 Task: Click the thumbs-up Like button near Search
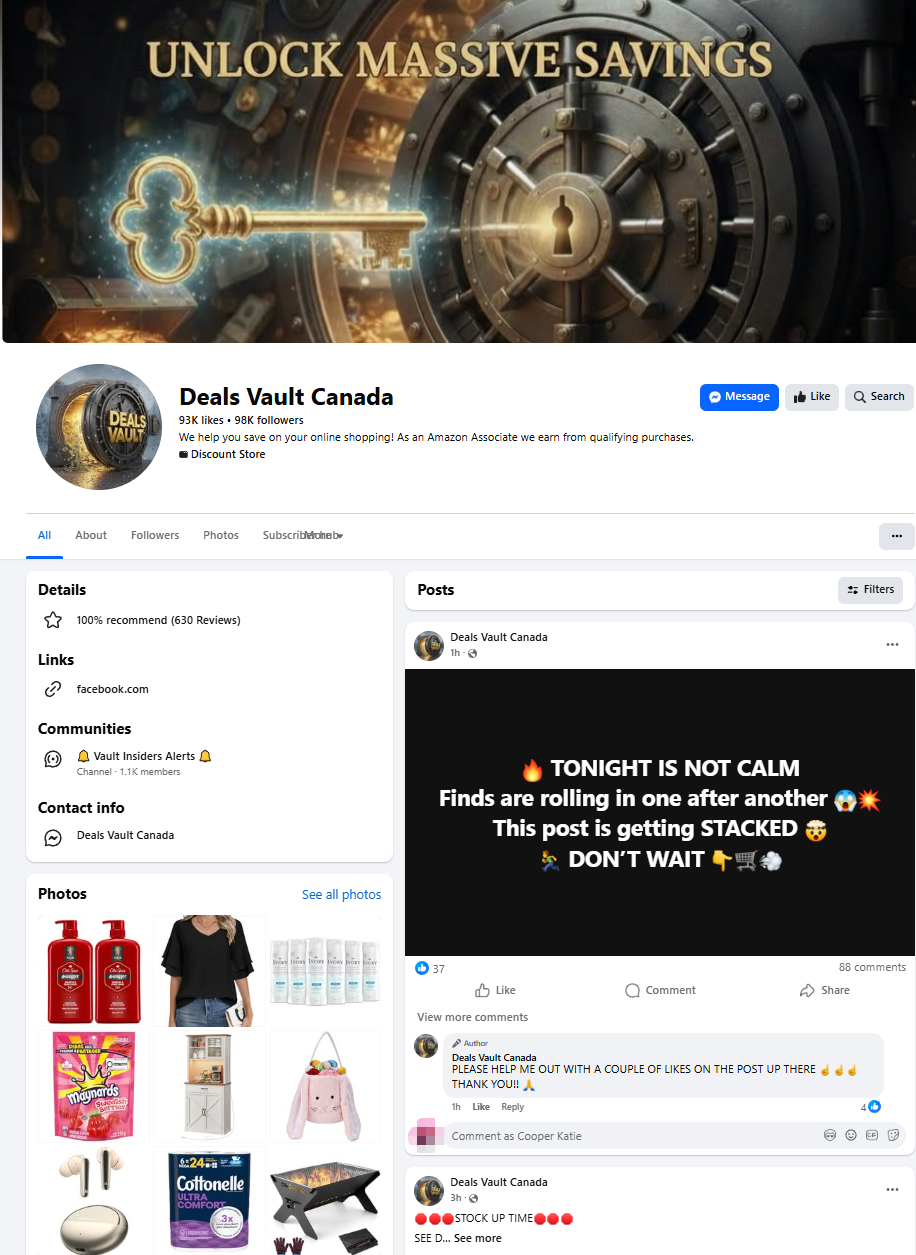point(811,397)
